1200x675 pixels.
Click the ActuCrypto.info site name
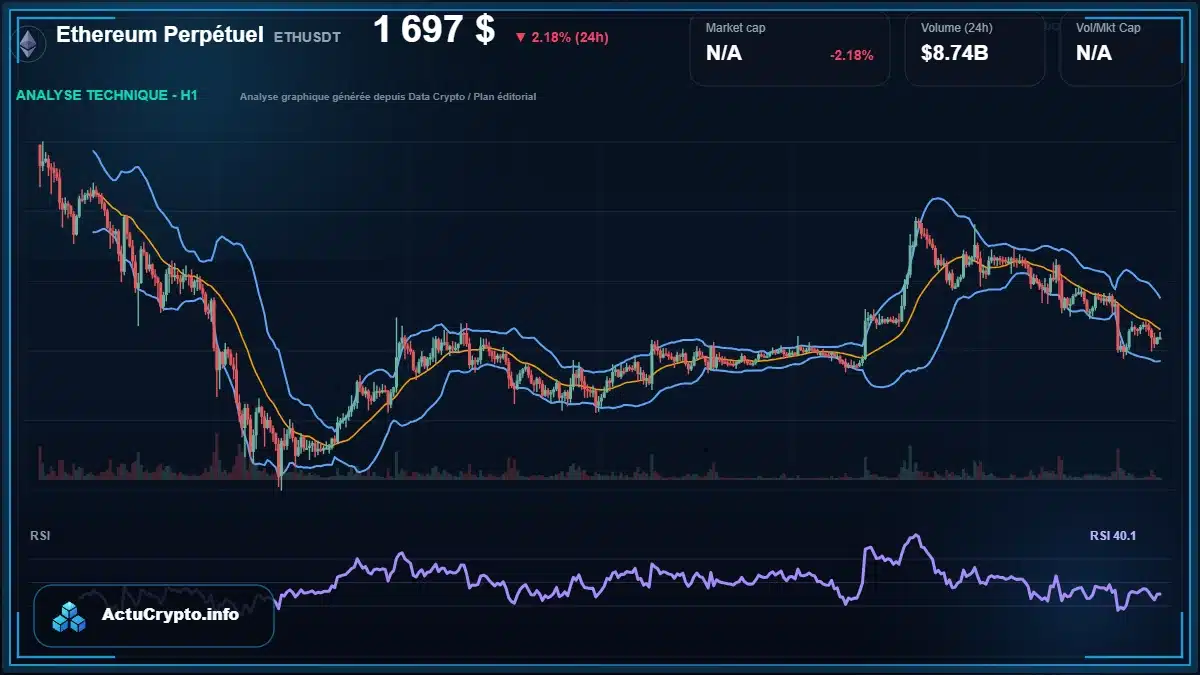point(171,615)
